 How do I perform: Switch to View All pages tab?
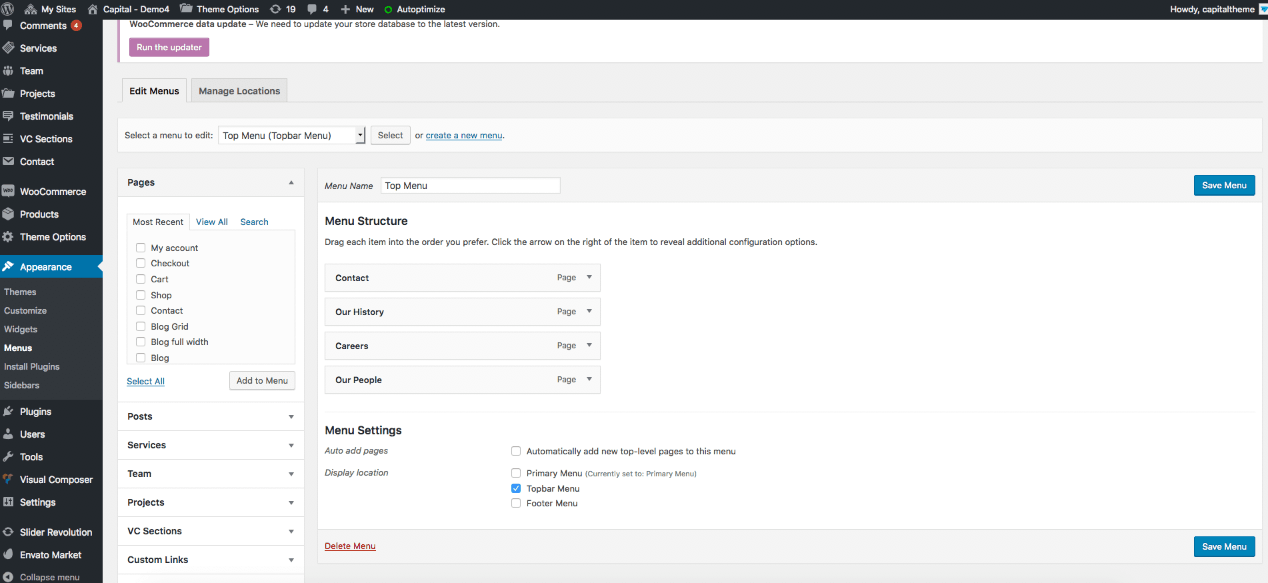pos(212,222)
